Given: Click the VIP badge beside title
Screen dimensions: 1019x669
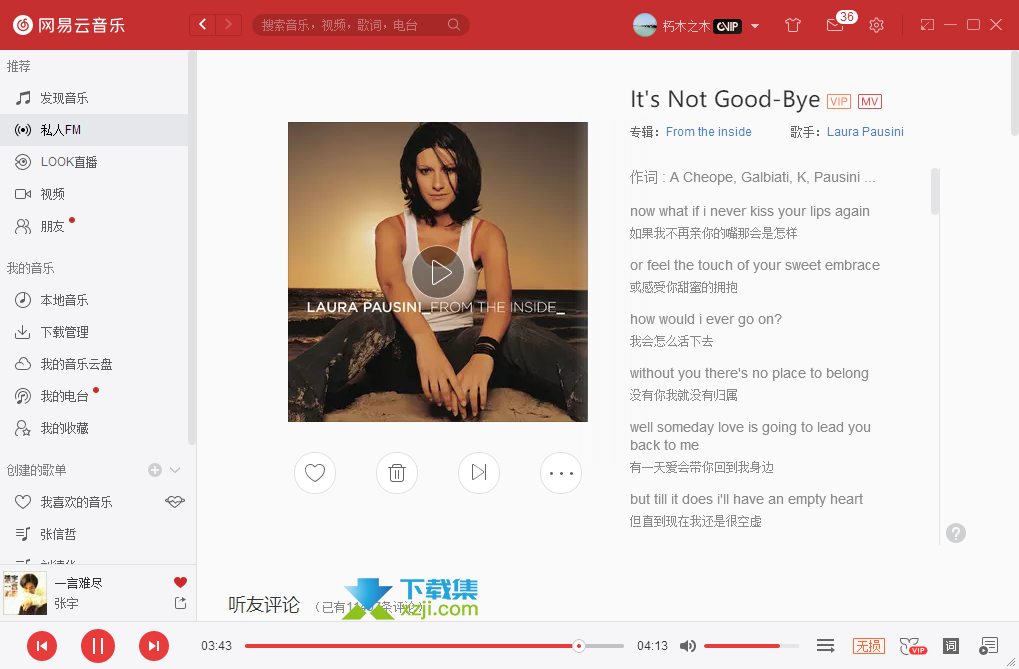Looking at the screenshot, I should [839, 101].
